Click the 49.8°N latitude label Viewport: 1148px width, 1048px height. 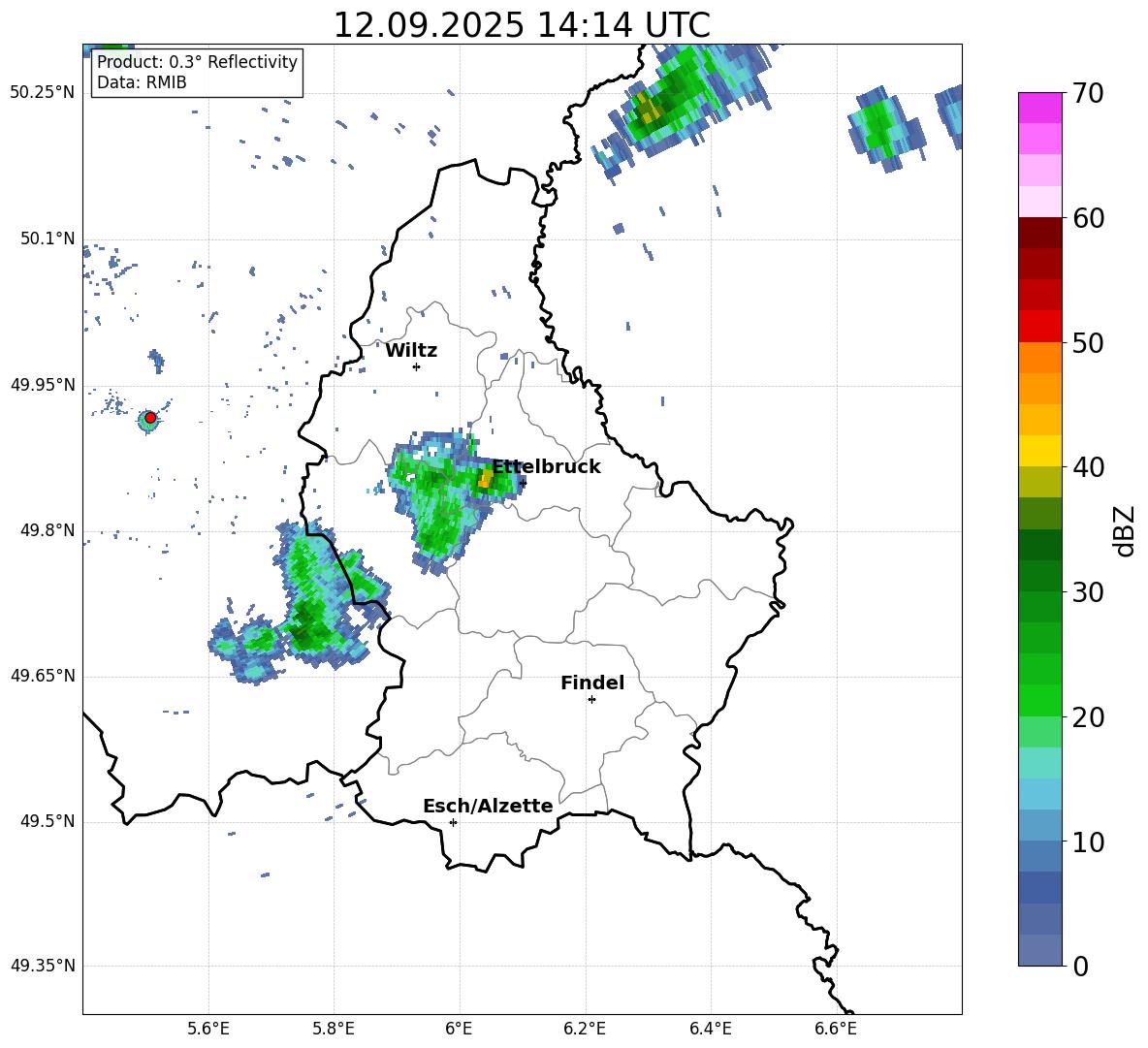48,530
